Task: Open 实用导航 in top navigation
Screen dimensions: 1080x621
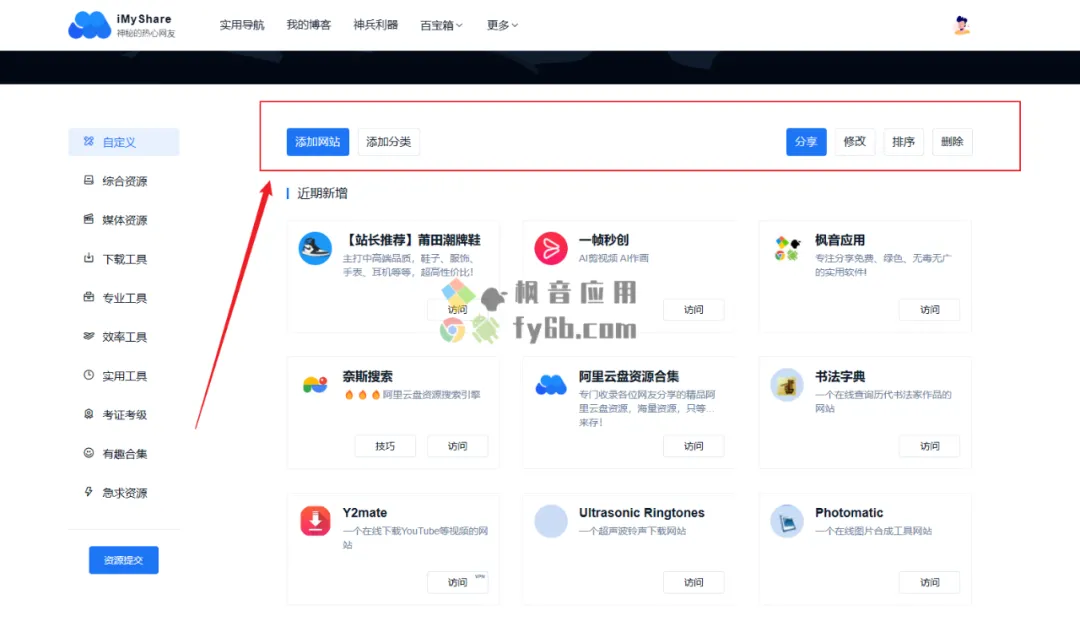Action: [242, 25]
